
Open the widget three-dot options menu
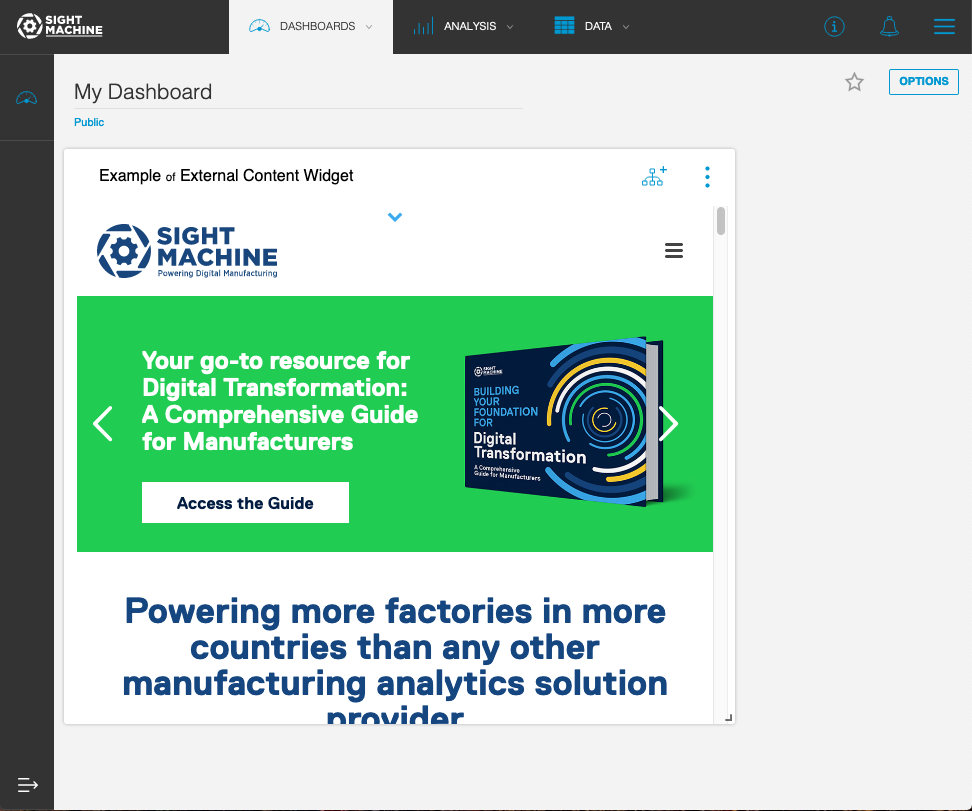707,177
